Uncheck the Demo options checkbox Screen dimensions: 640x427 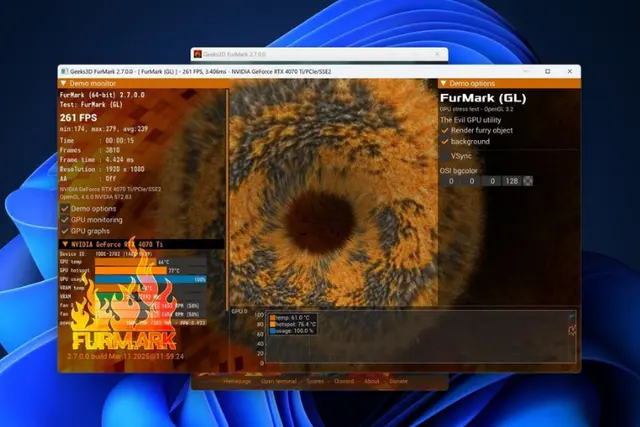tap(64, 209)
